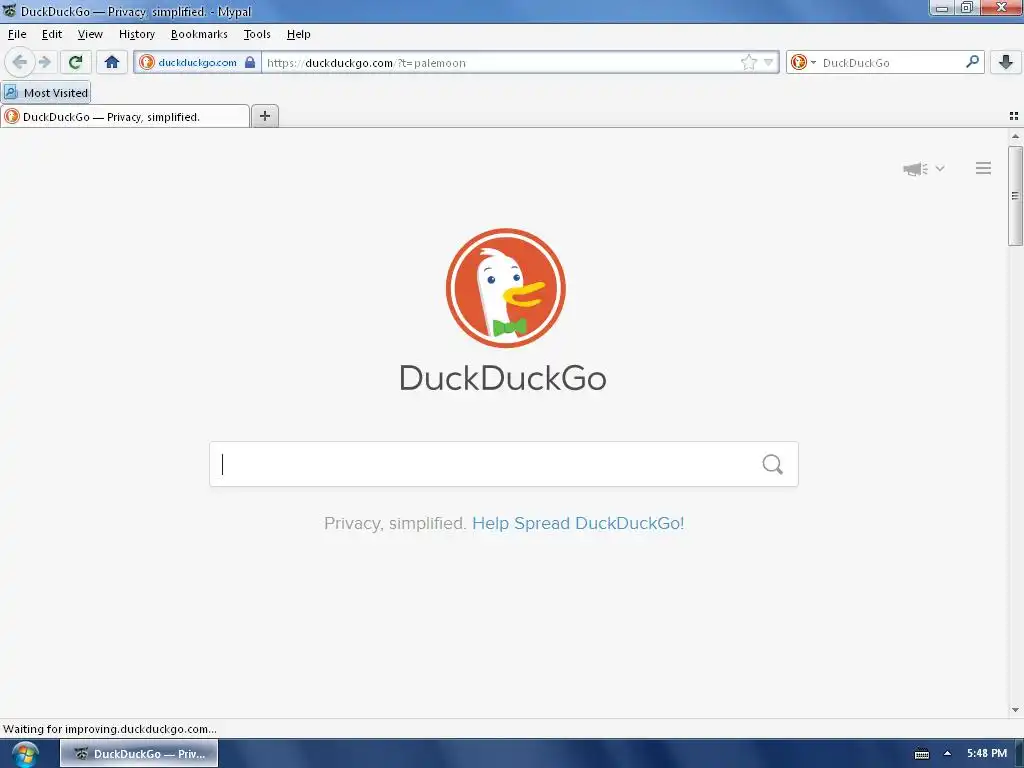Image resolution: width=1024 pixels, height=768 pixels.
Task: Click the duckduckgo.com site identity label
Action: [197, 63]
